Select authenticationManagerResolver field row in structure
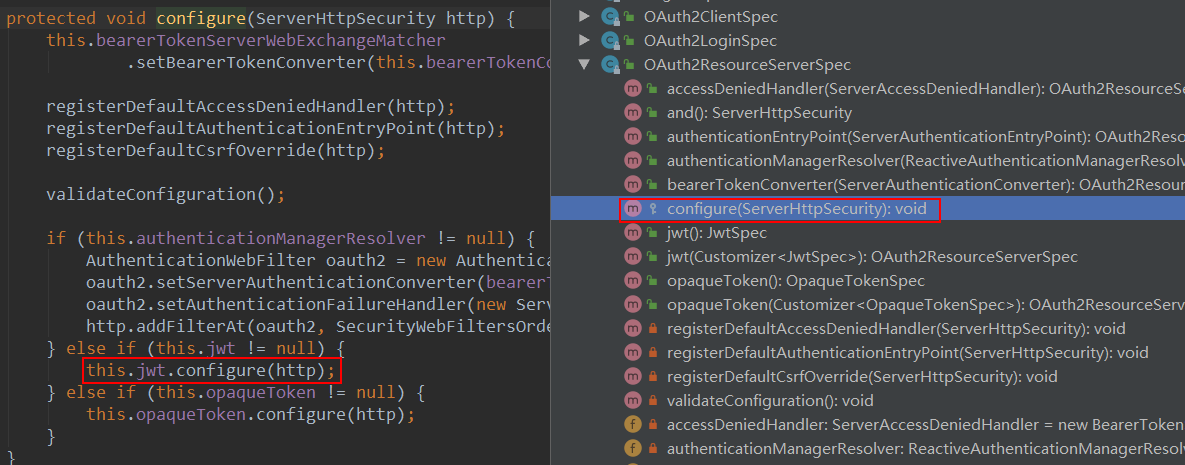 pyautogui.click(x=868, y=448)
